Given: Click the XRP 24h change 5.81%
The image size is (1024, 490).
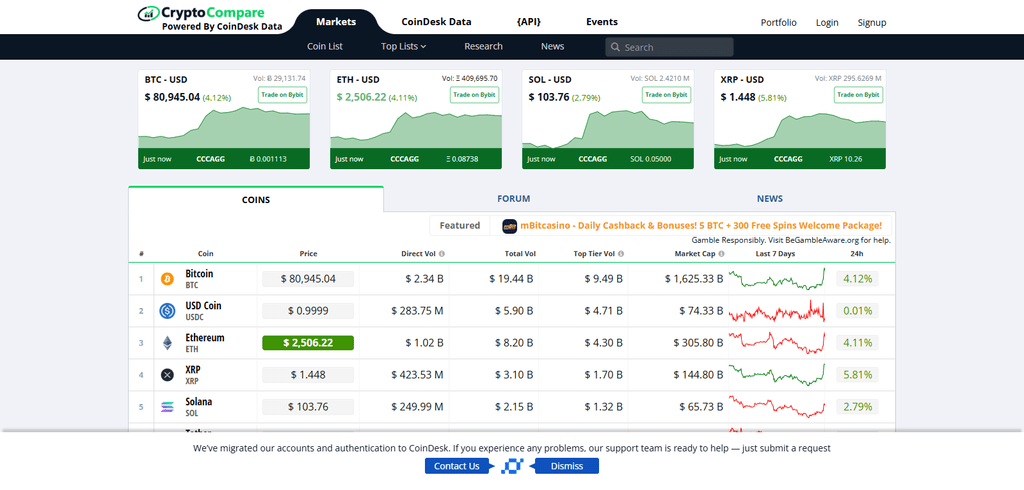Looking at the screenshot, I should point(858,375).
